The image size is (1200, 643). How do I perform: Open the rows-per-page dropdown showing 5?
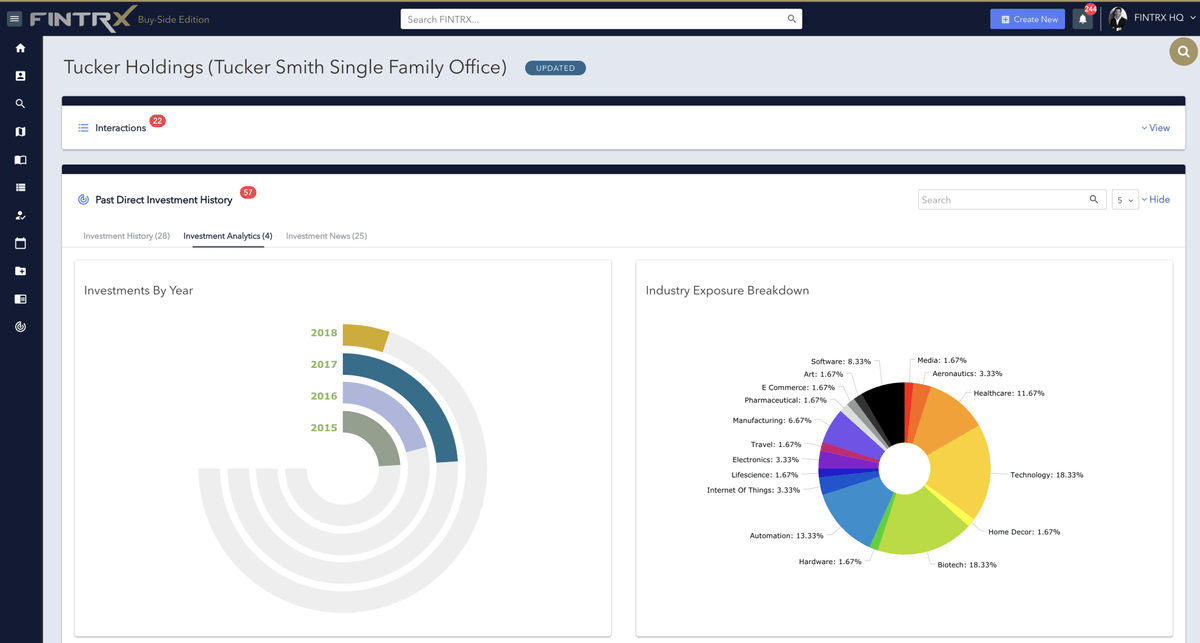click(1125, 200)
